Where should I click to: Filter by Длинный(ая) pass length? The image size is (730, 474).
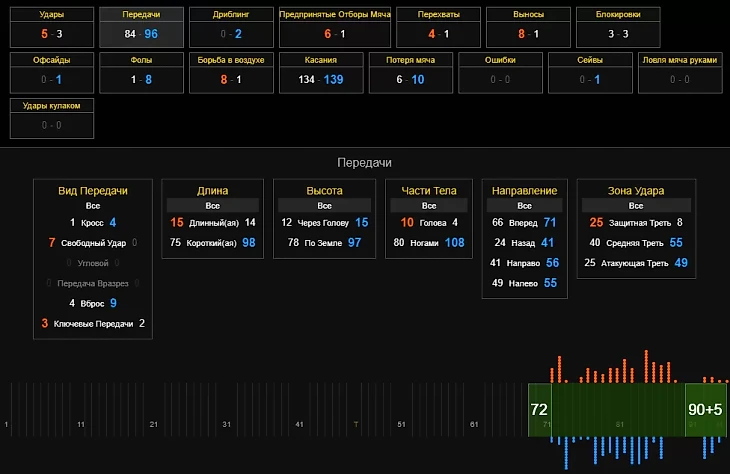pyautogui.click(x=214, y=222)
